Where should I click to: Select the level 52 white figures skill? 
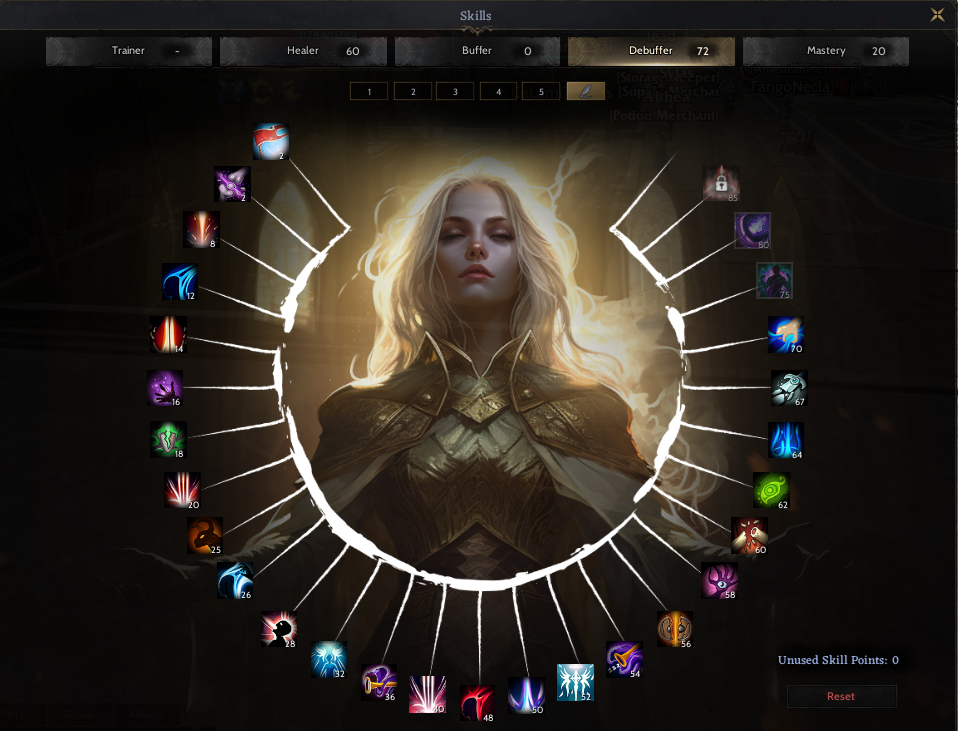[575, 682]
